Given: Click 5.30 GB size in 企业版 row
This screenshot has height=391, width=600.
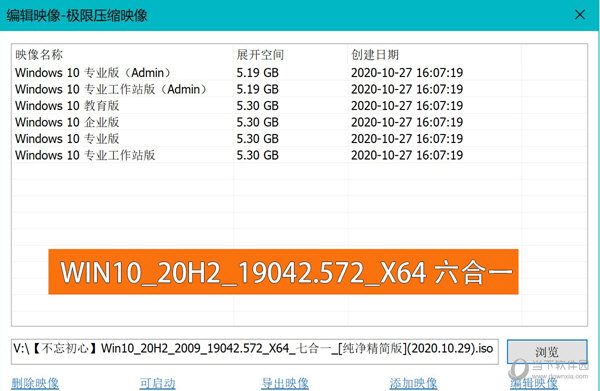Looking at the screenshot, I should (x=258, y=122).
